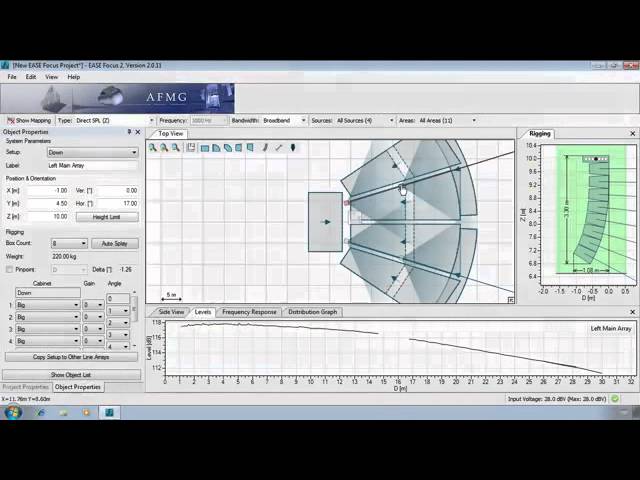Open the Box Count dropdown
Image resolution: width=640 pixels, height=480 pixels.
(x=69, y=243)
